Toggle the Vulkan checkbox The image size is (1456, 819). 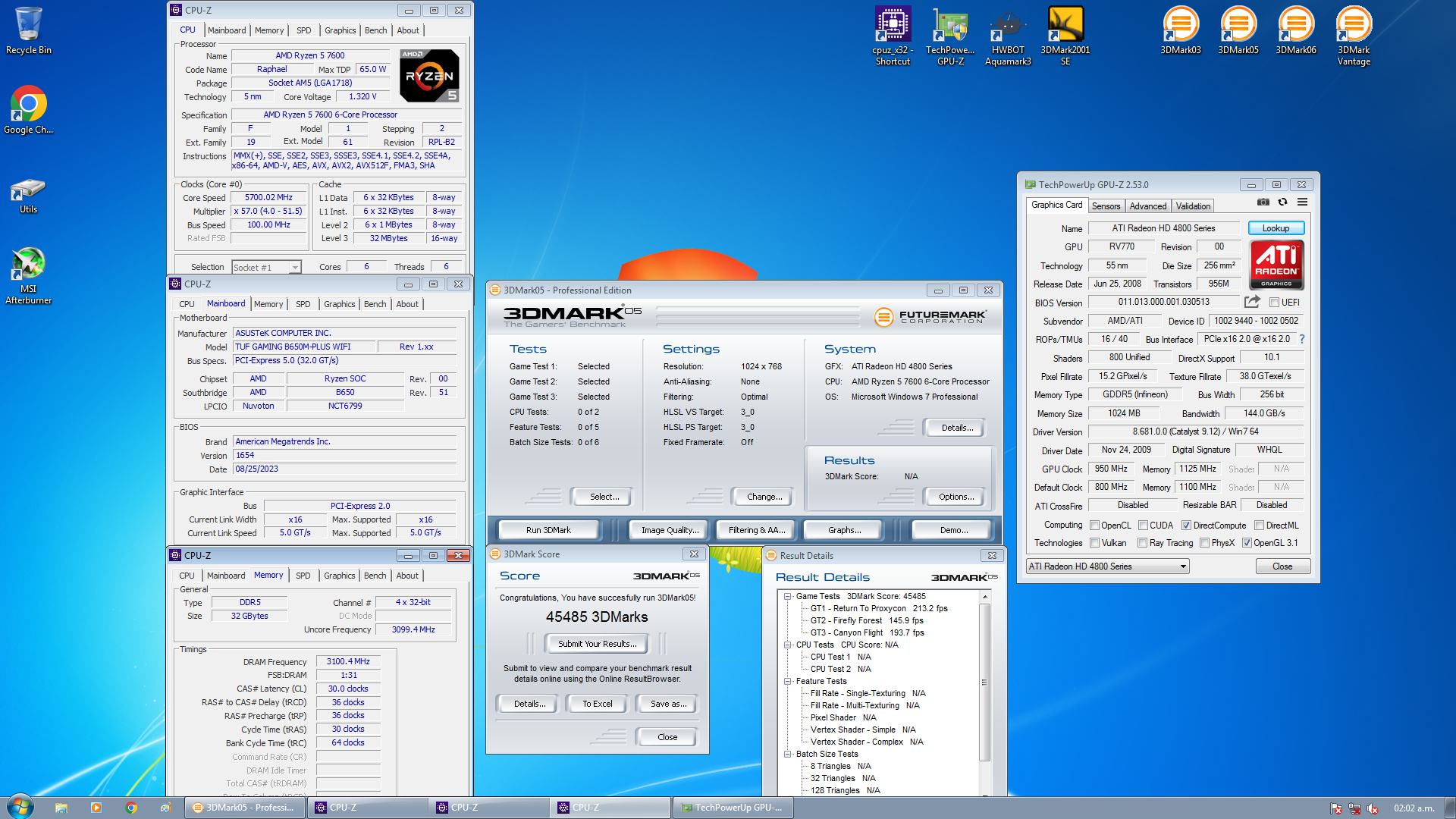(1094, 542)
